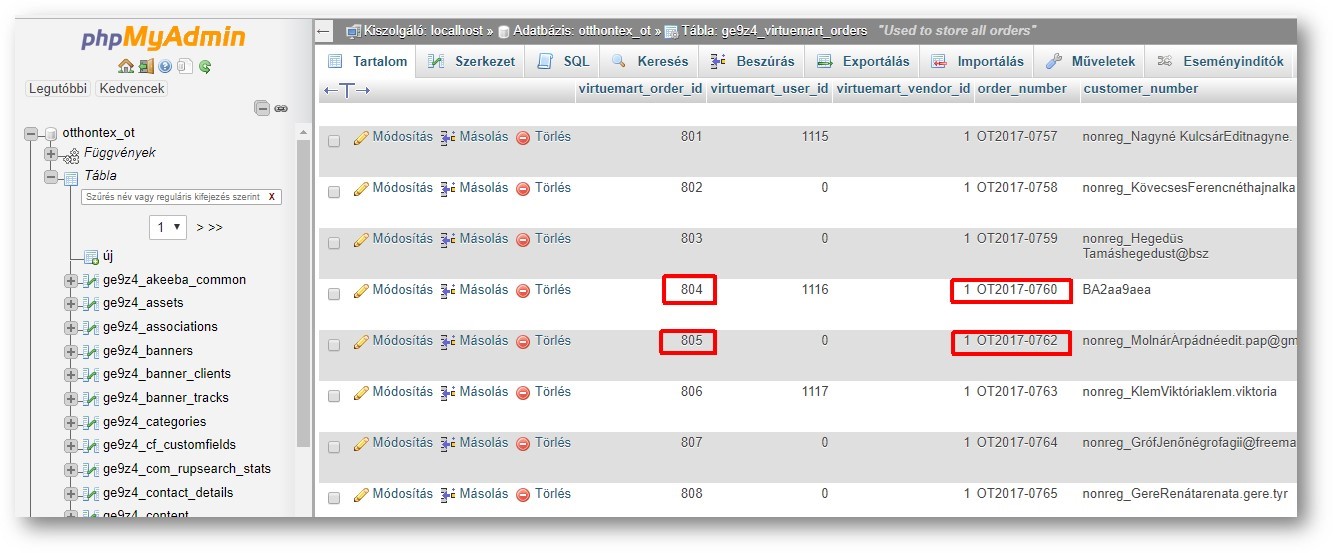Click the Home icon under the phpMyAdmin logo
This screenshot has height=553, width=1333.
[x=125, y=67]
